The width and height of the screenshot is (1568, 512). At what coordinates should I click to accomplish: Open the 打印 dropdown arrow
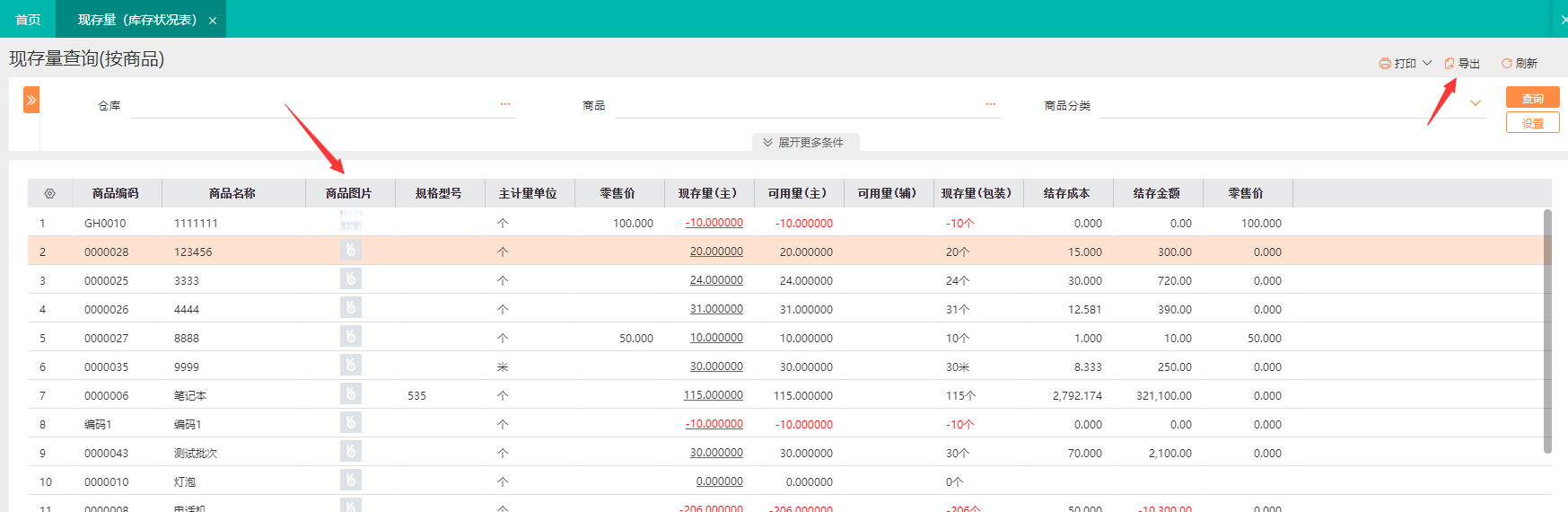click(1427, 64)
